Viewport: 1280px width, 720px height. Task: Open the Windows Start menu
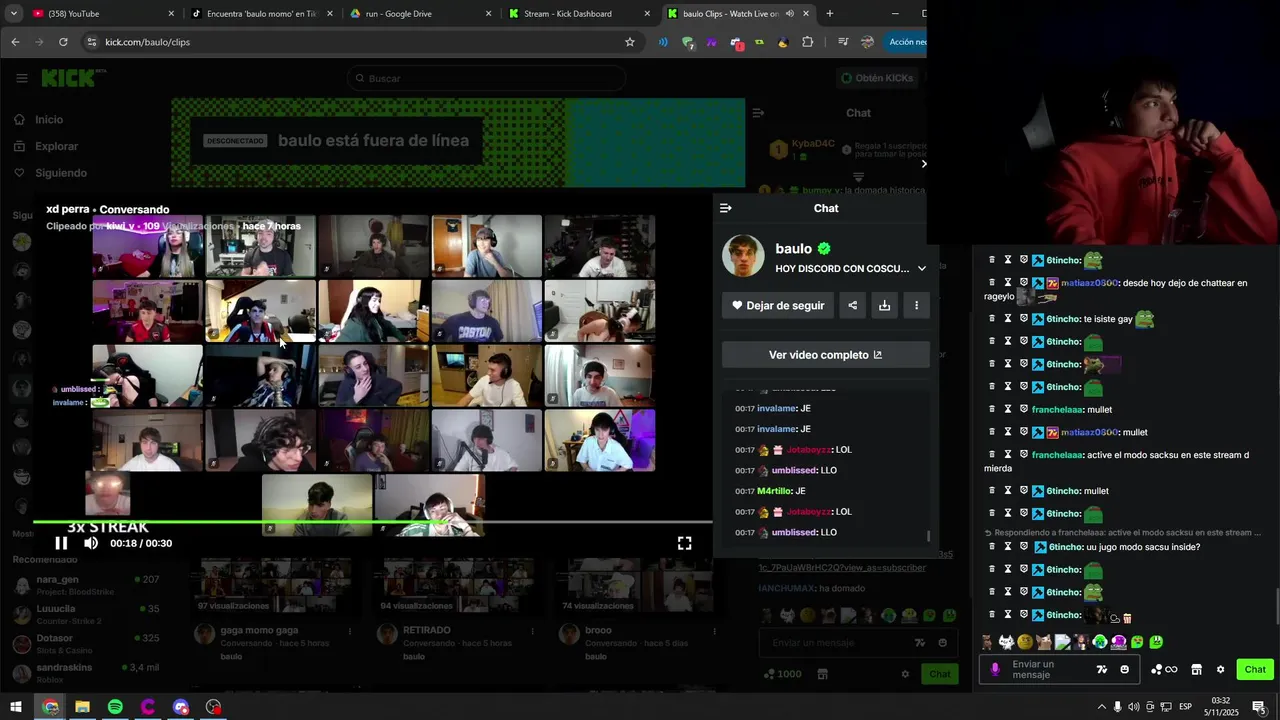click(x=16, y=707)
